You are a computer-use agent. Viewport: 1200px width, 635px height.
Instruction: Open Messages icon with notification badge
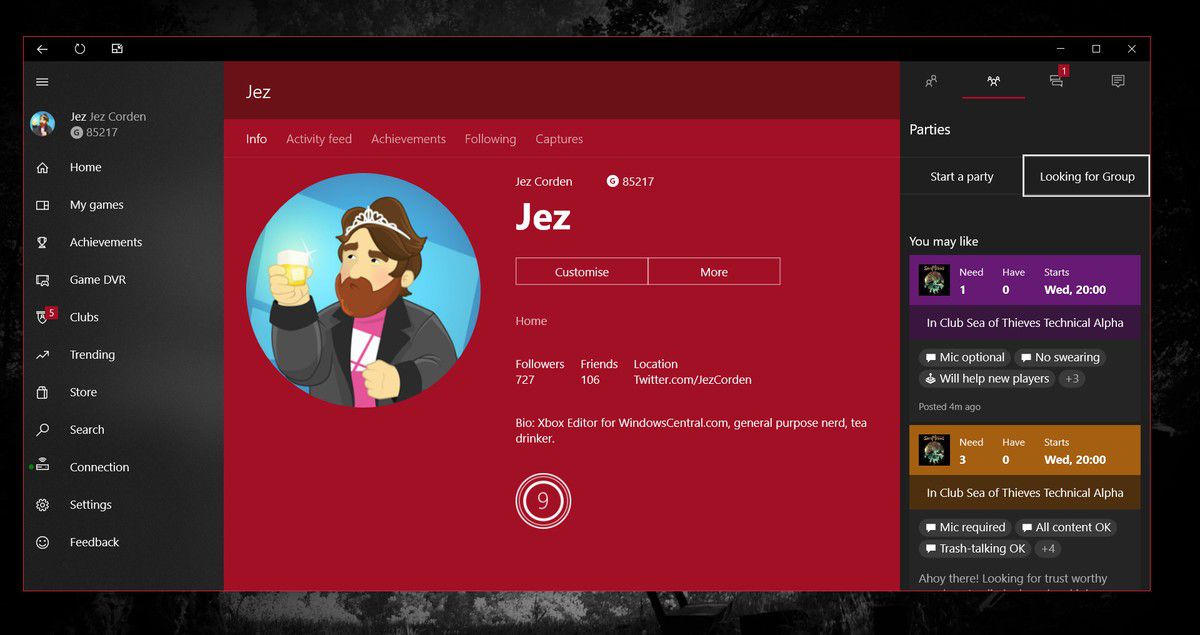click(1058, 79)
